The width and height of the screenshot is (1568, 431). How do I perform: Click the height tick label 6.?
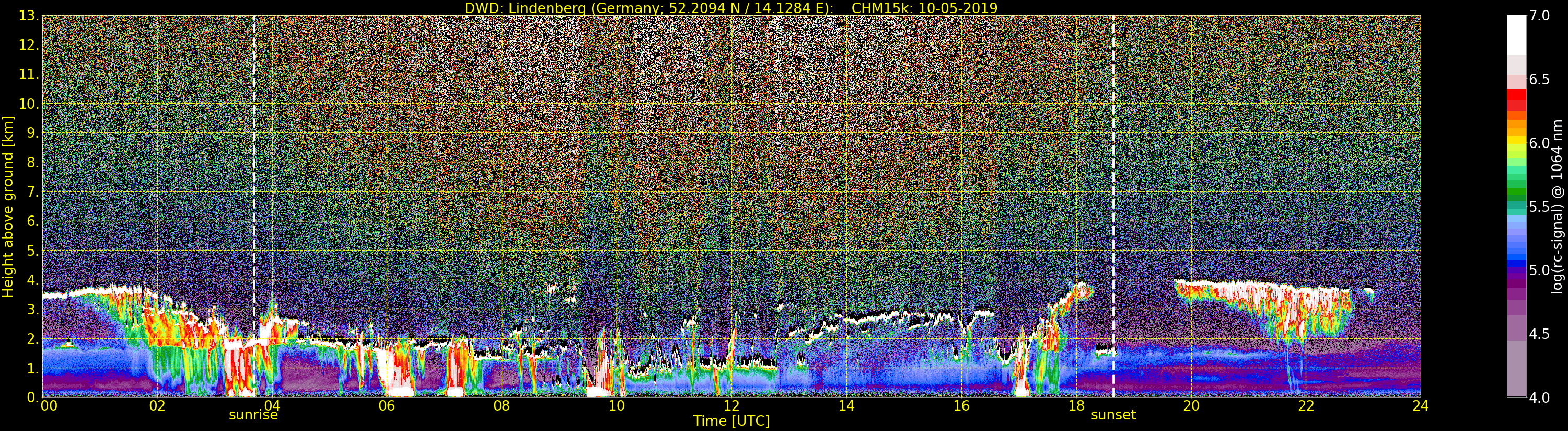[32, 221]
